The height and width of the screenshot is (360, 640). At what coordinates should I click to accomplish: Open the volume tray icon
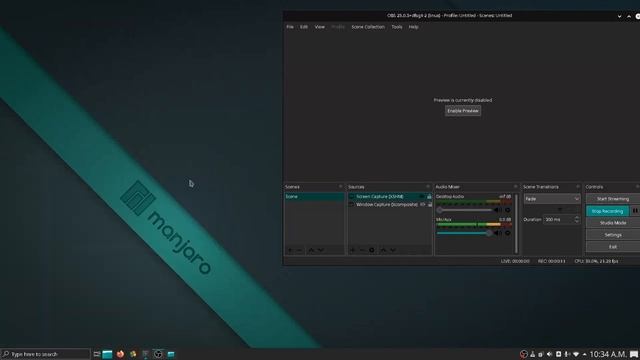pyautogui.click(x=549, y=354)
